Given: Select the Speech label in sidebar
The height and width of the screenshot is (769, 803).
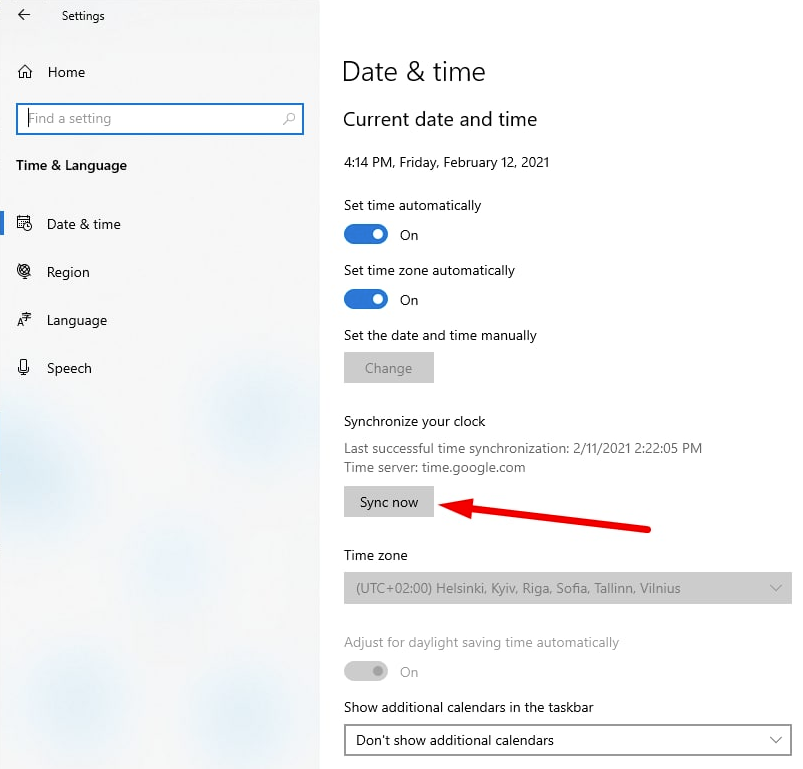Looking at the screenshot, I should [69, 368].
